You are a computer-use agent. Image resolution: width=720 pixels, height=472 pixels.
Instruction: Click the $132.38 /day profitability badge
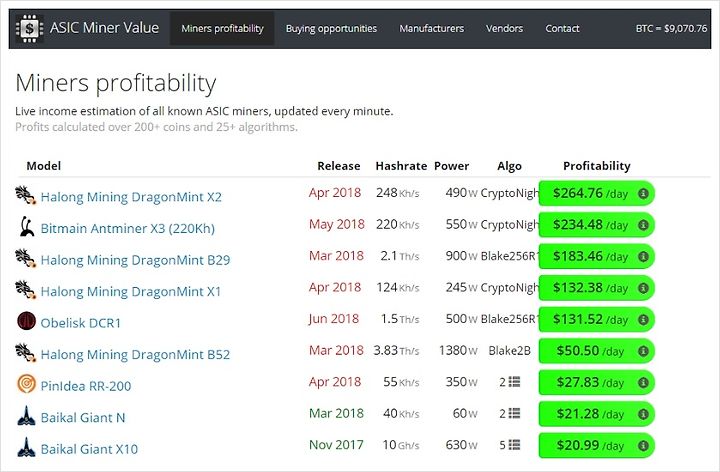coord(596,288)
